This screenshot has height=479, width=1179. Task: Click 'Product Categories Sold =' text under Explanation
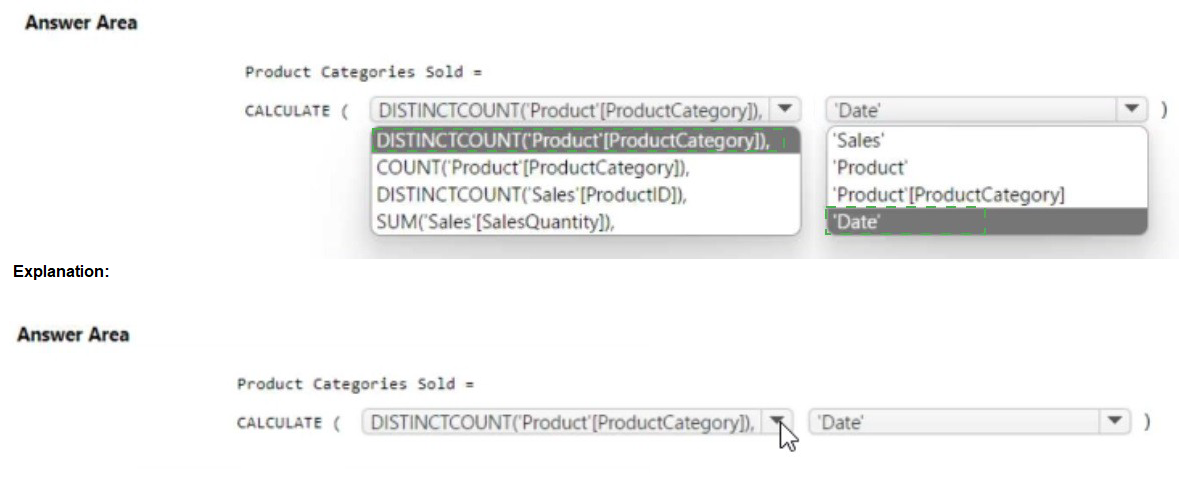354,384
